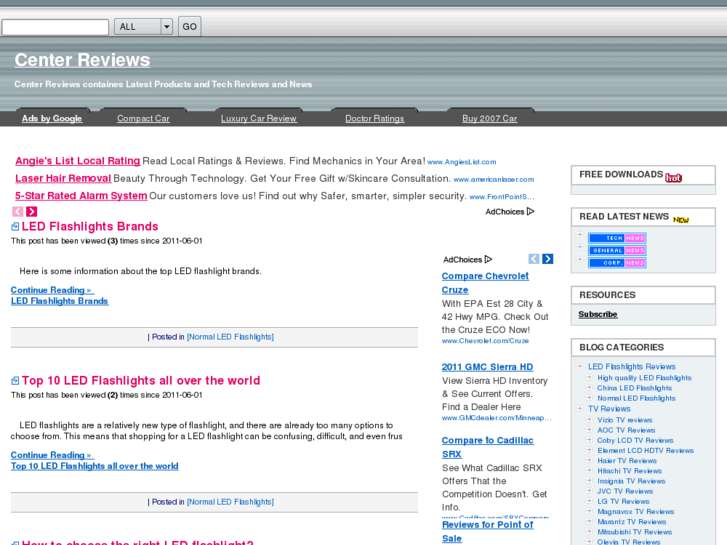
Task: Open www.americanlaser.com URL
Action: point(494,180)
